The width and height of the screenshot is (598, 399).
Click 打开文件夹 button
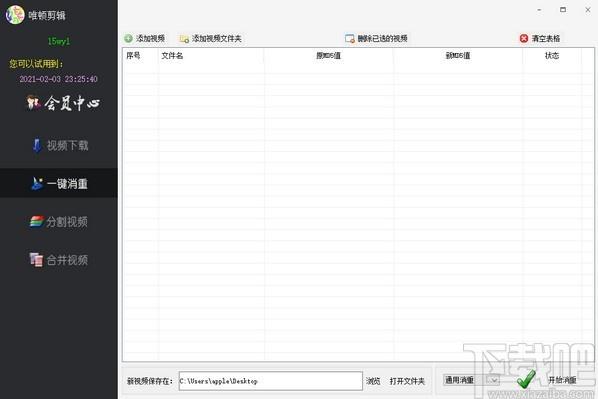coord(407,381)
